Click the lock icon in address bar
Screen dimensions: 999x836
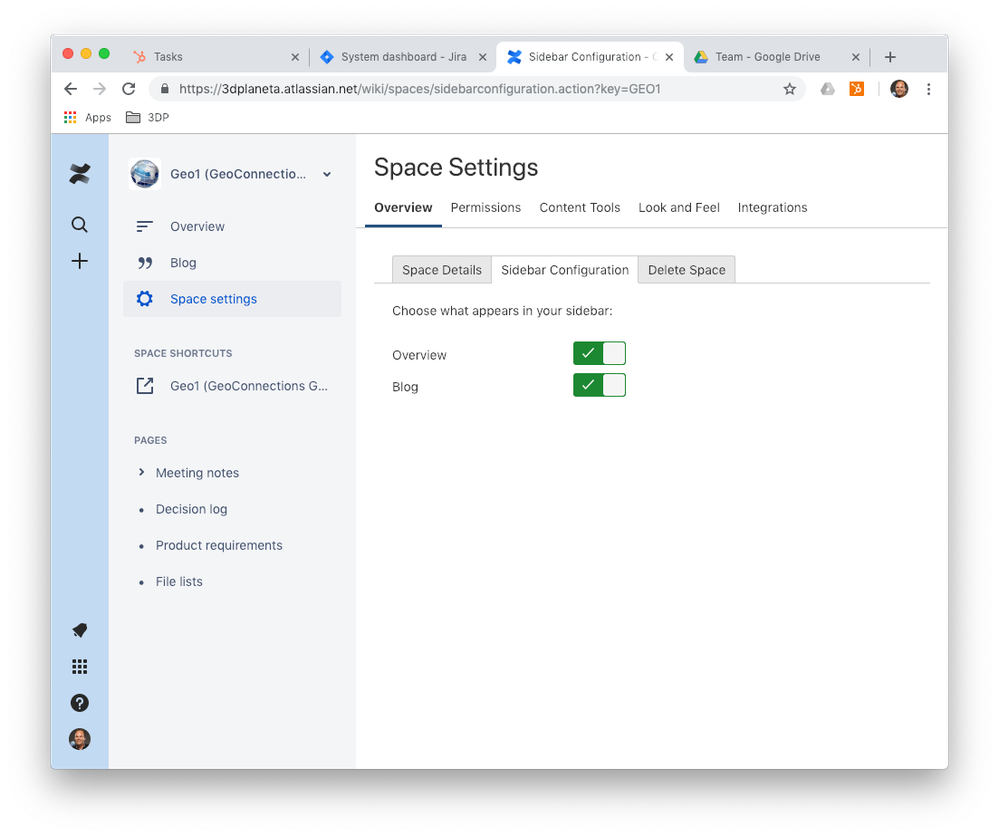(x=164, y=89)
